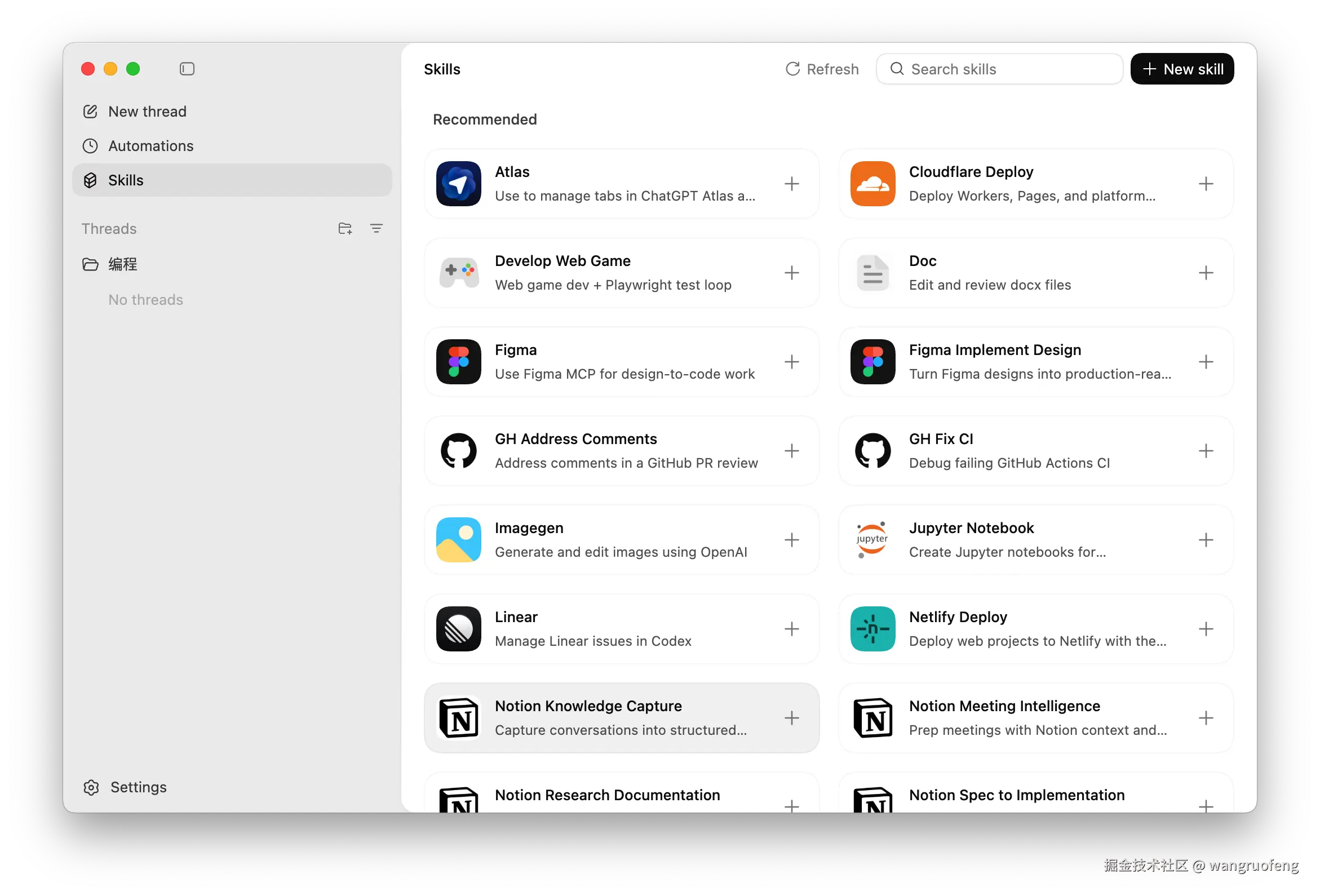This screenshot has width=1320, height=896.
Task: Click the New skill button
Action: pyautogui.click(x=1182, y=69)
